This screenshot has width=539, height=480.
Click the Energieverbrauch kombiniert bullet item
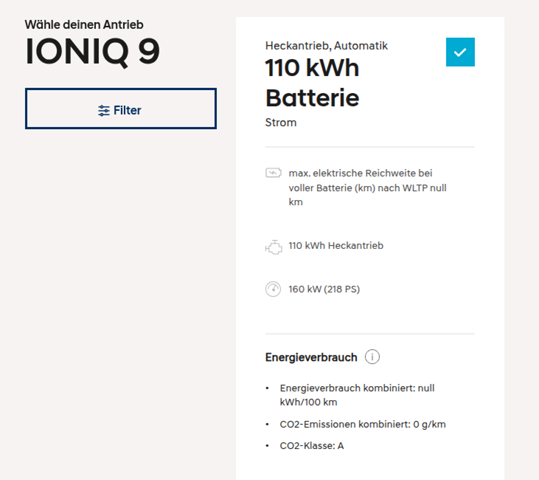[x=357, y=395]
